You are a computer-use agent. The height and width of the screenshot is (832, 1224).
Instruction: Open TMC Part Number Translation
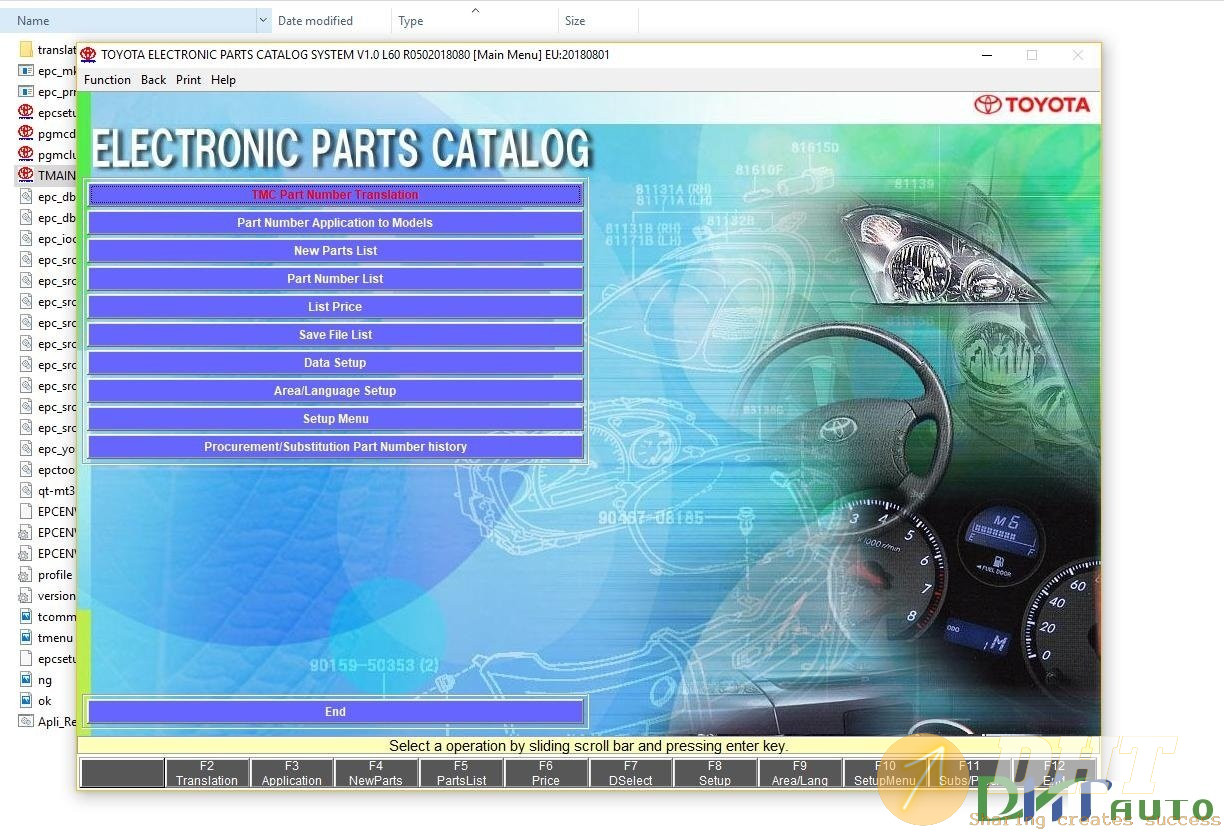tap(335, 195)
